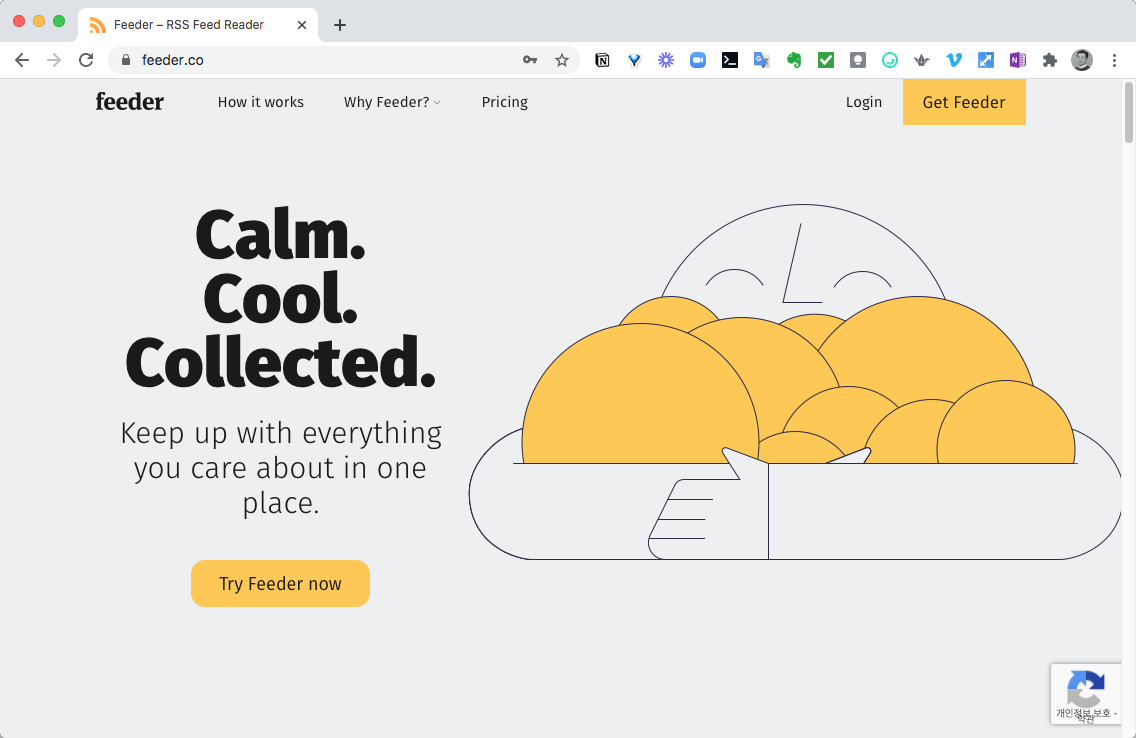
Task: Open How it works page
Action: point(261,102)
